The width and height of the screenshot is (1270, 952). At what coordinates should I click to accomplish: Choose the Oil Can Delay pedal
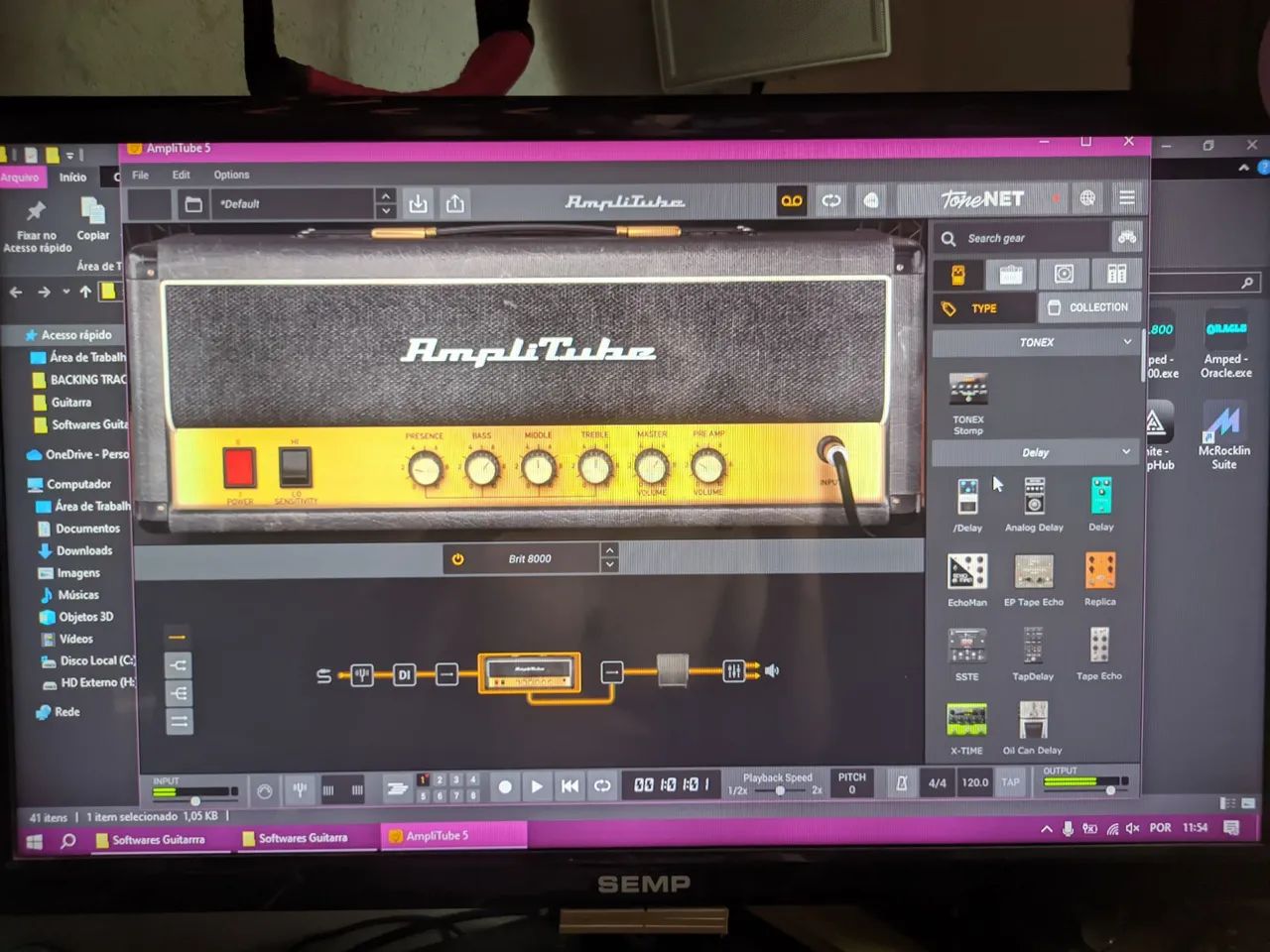1033,720
